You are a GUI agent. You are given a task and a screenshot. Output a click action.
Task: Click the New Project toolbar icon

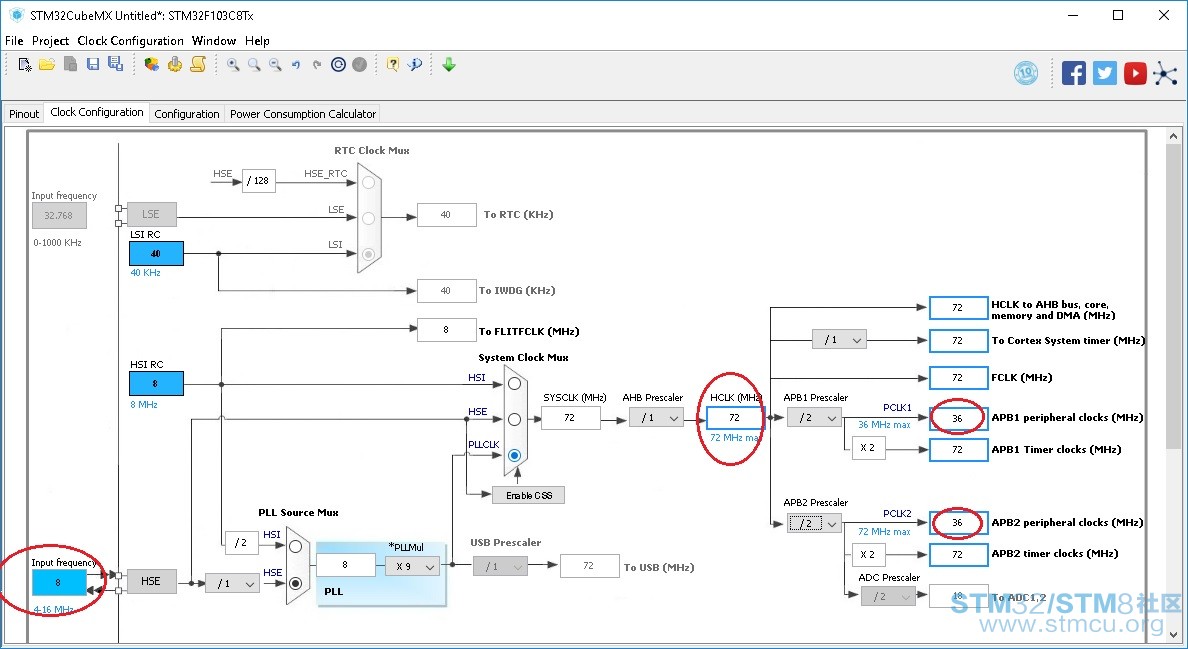click(x=25, y=65)
